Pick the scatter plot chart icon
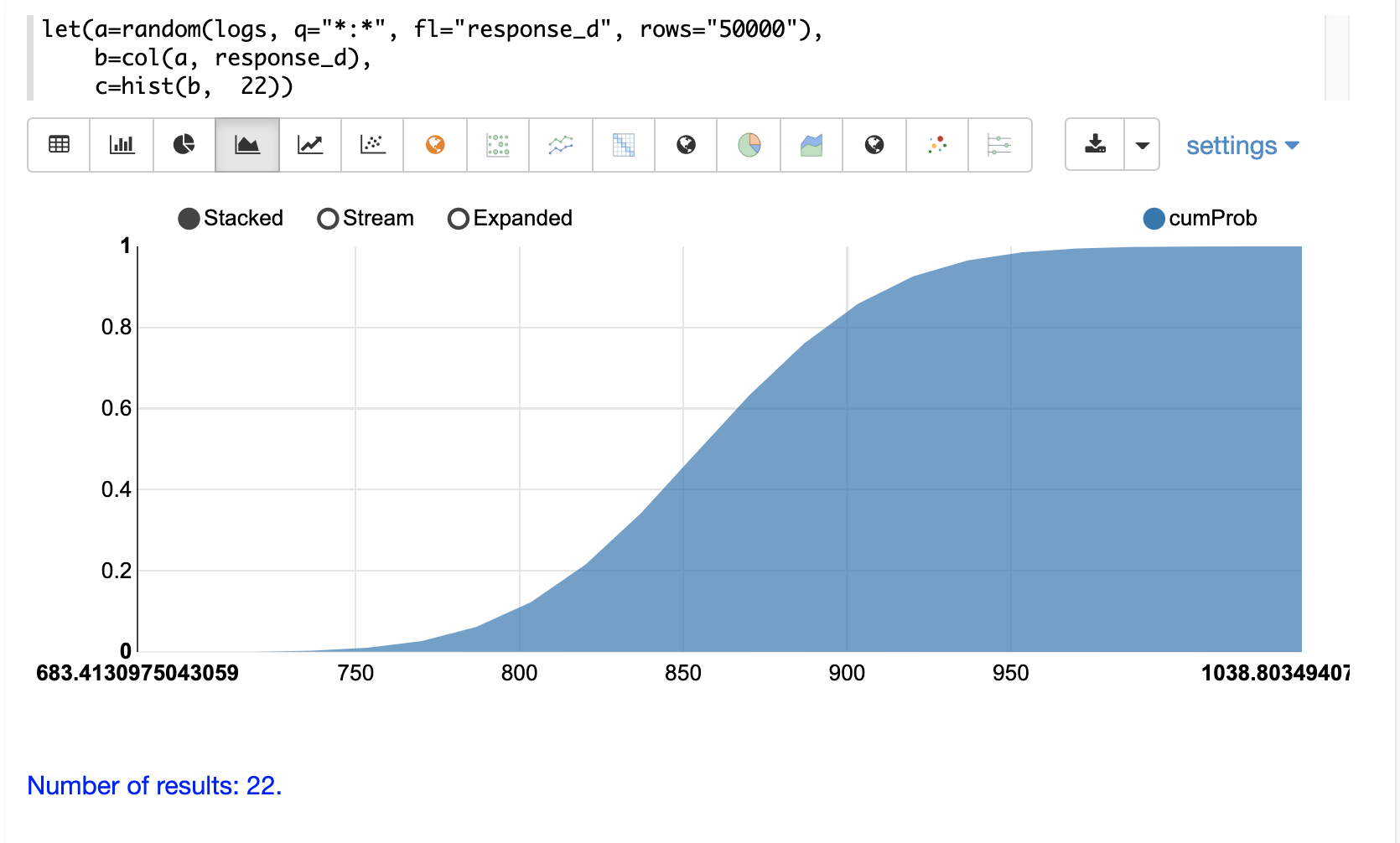This screenshot has width=1400, height=843. tap(372, 145)
